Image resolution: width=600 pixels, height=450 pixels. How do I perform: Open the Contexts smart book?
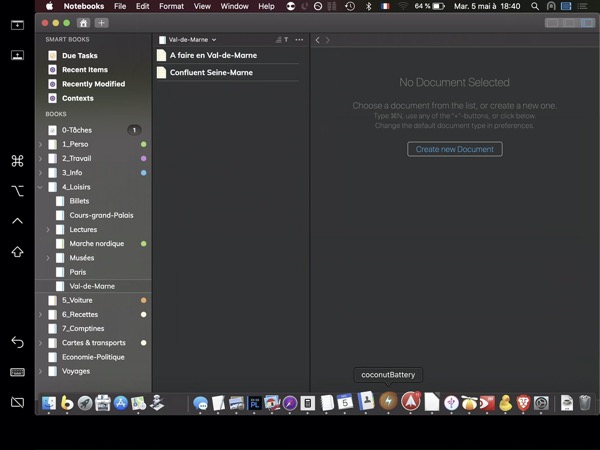click(77, 98)
